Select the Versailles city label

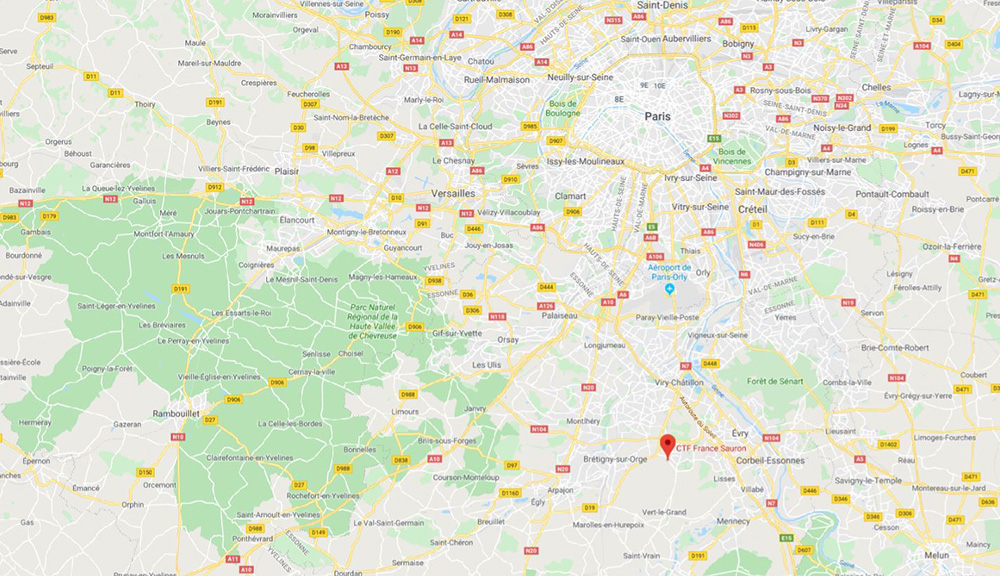[453, 193]
